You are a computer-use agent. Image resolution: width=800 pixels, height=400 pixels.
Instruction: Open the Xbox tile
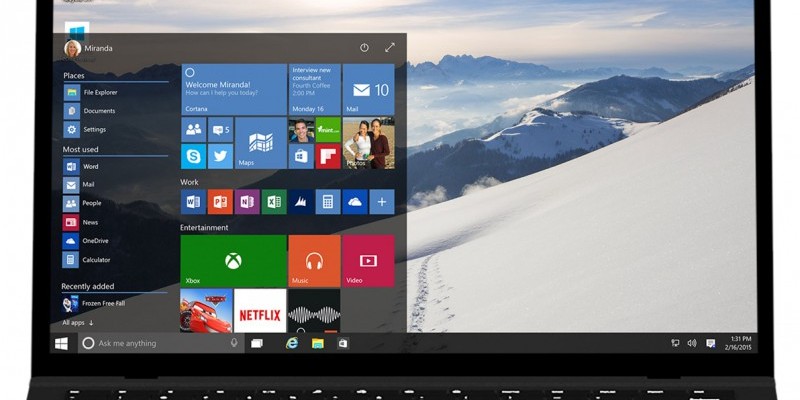coord(234,261)
